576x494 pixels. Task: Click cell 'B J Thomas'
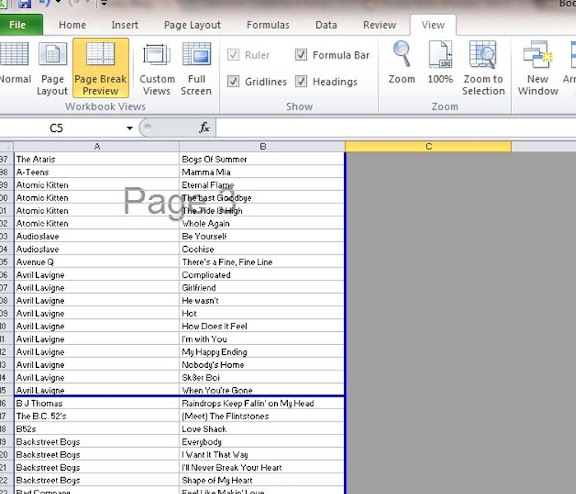tap(97, 403)
